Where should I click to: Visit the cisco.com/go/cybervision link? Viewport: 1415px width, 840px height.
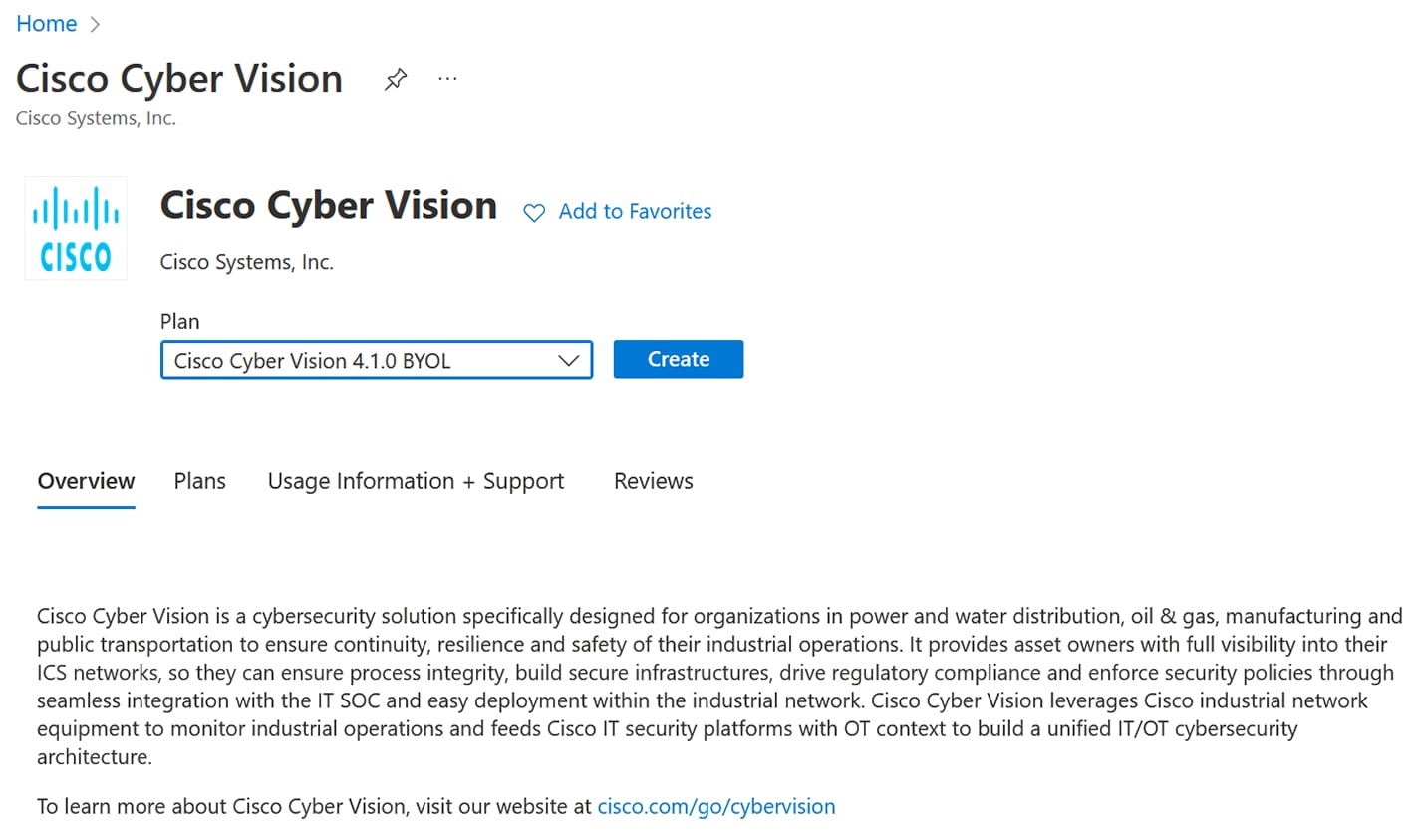[x=715, y=806]
